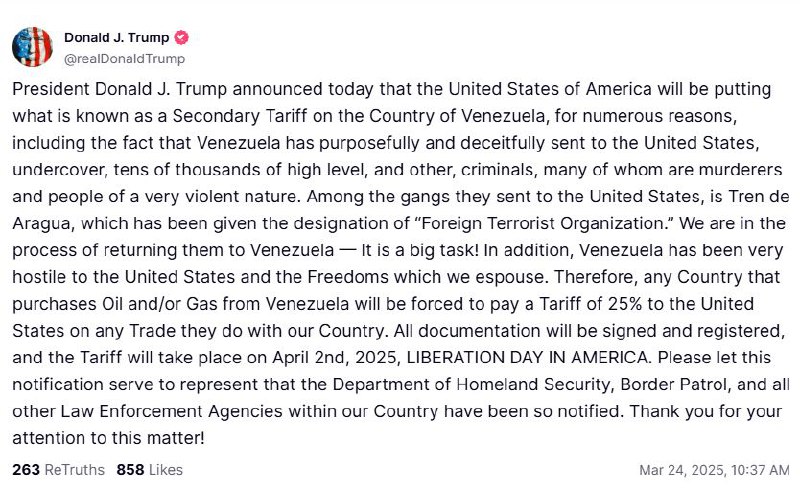Image resolution: width=800 pixels, height=490 pixels.
Task: Click the quoted Foreign Terrorist Organization text
Action: [x=545, y=224]
